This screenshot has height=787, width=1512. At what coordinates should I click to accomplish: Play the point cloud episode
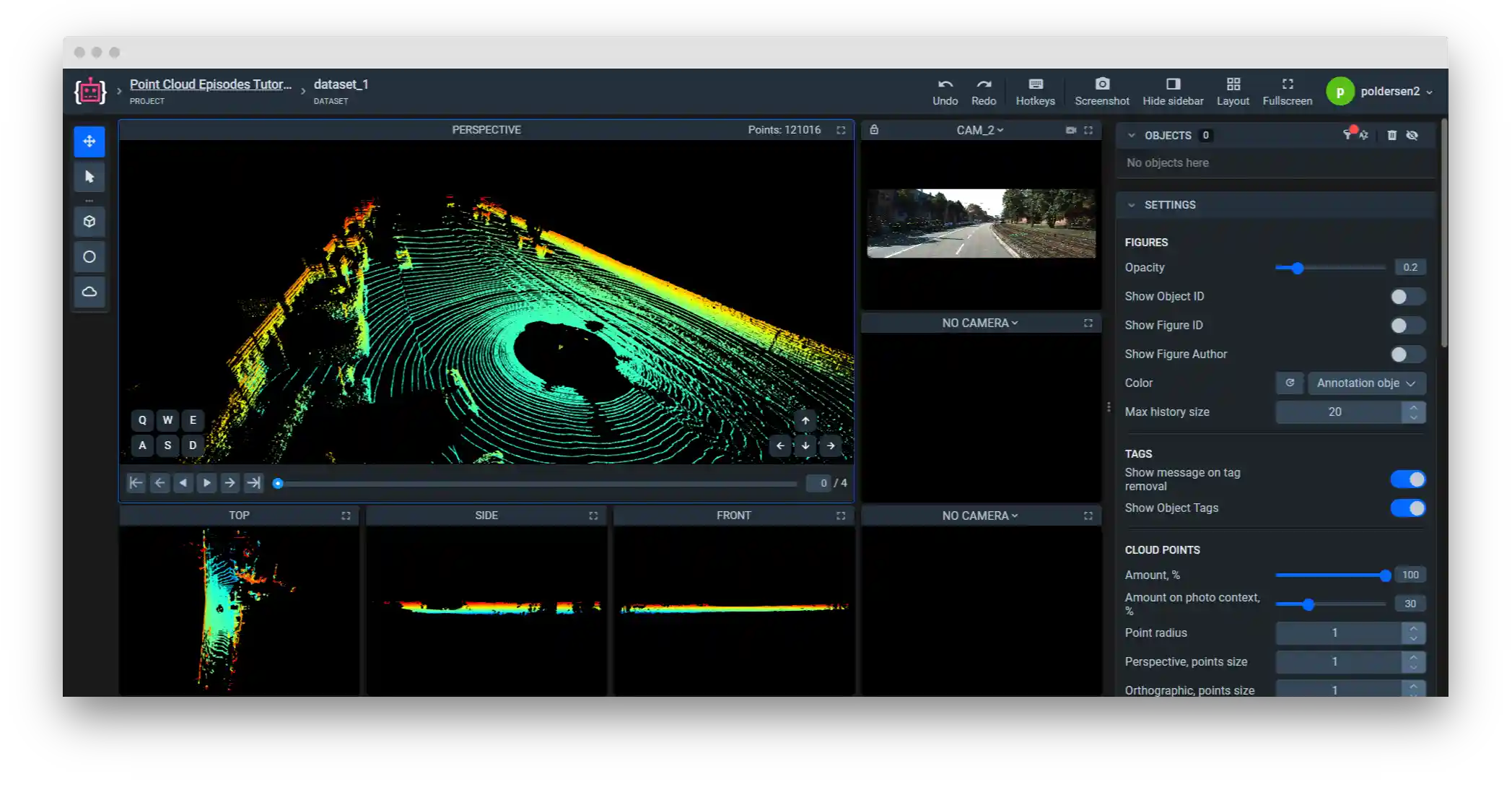point(207,483)
